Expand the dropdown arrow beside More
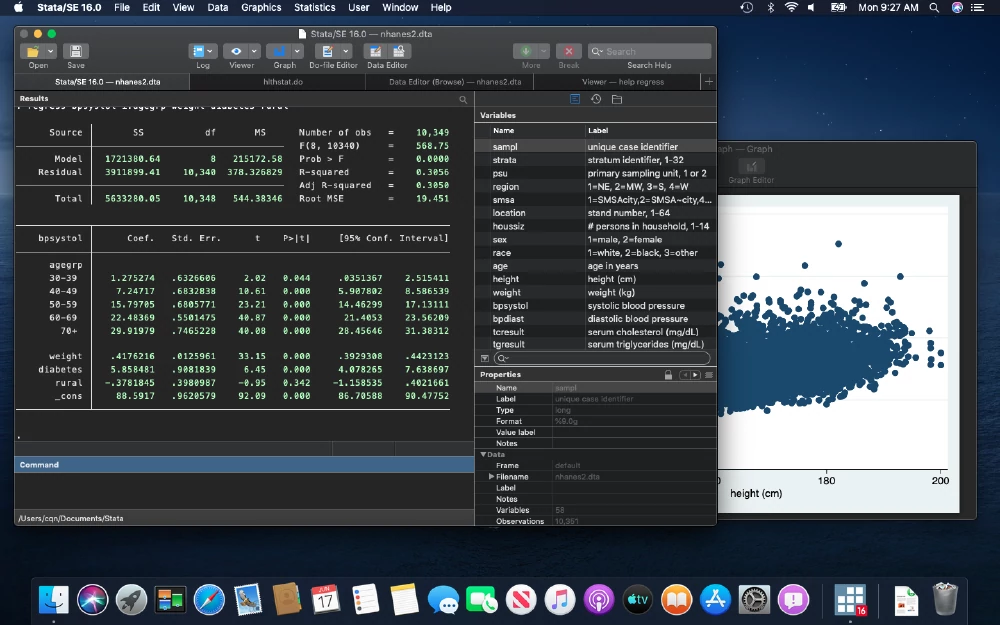 [x=543, y=52]
